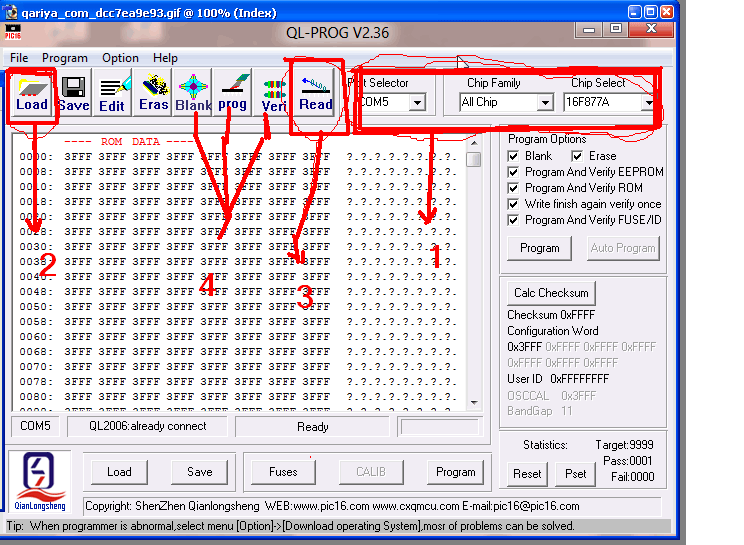The width and height of the screenshot is (744, 545).
Task: Click the ROM data scrollbar up arrow
Action: [474, 142]
